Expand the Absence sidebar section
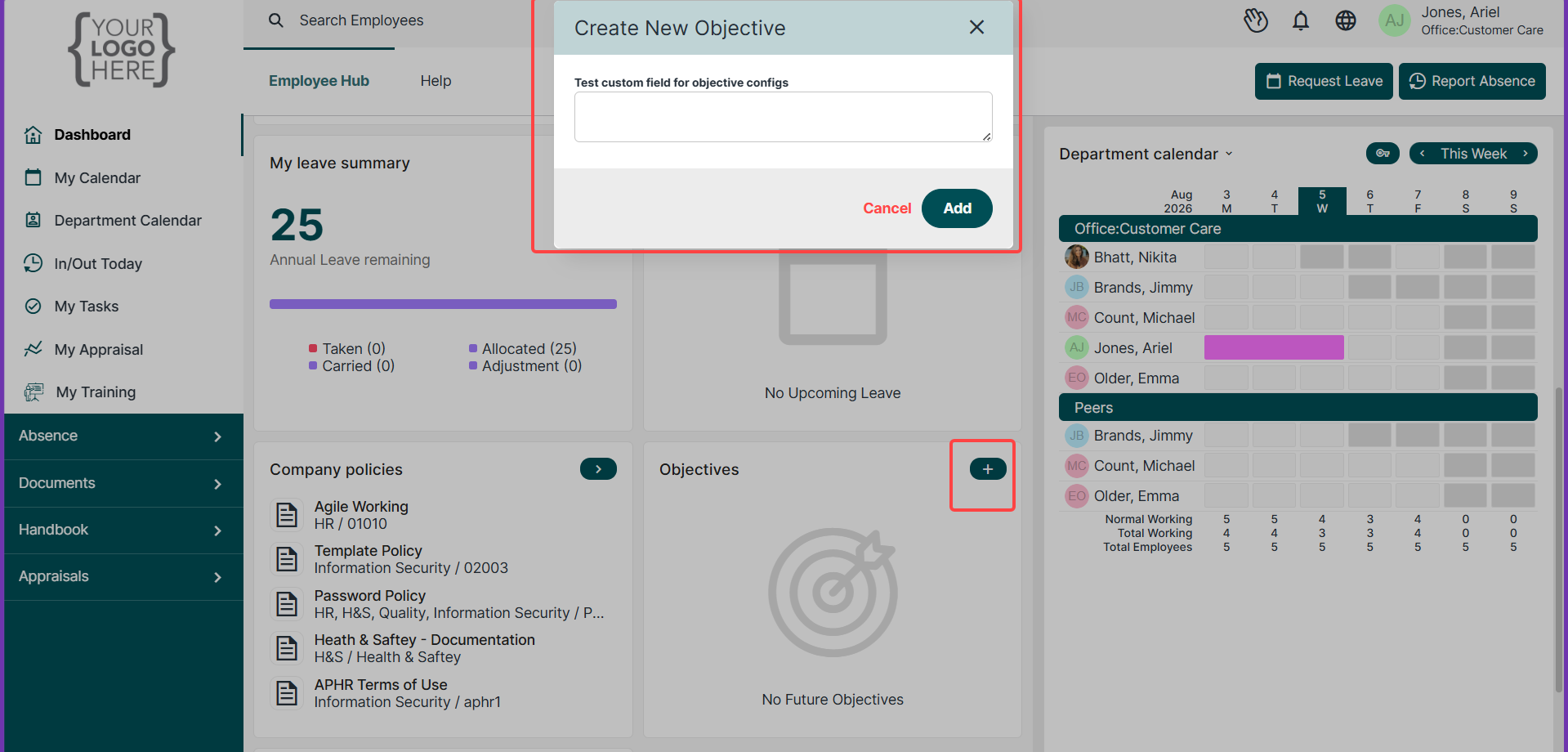Screen dimensions: 1568x752 (123, 436)
